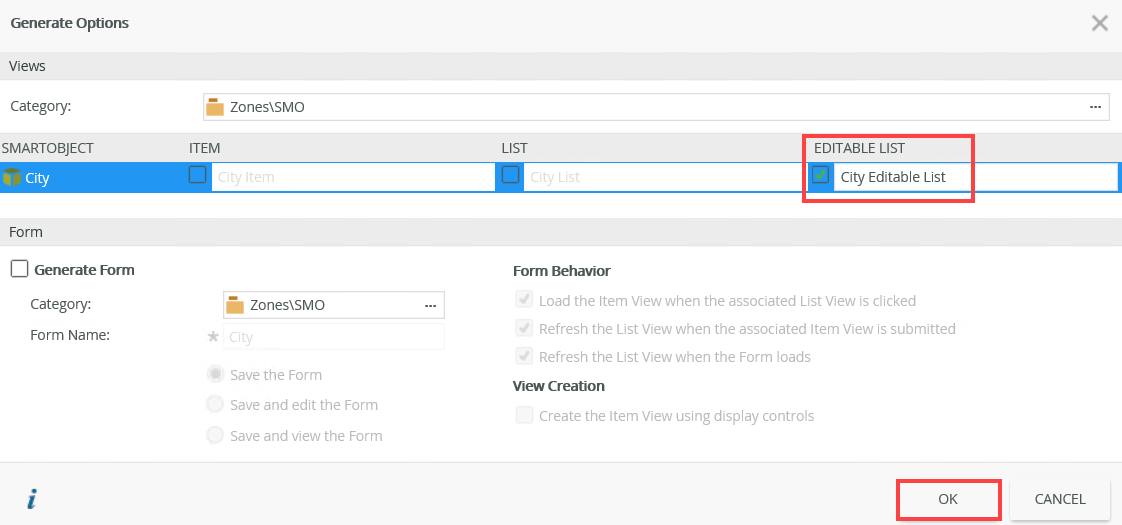
Task: Click the Form Name input field
Action: (x=333, y=336)
